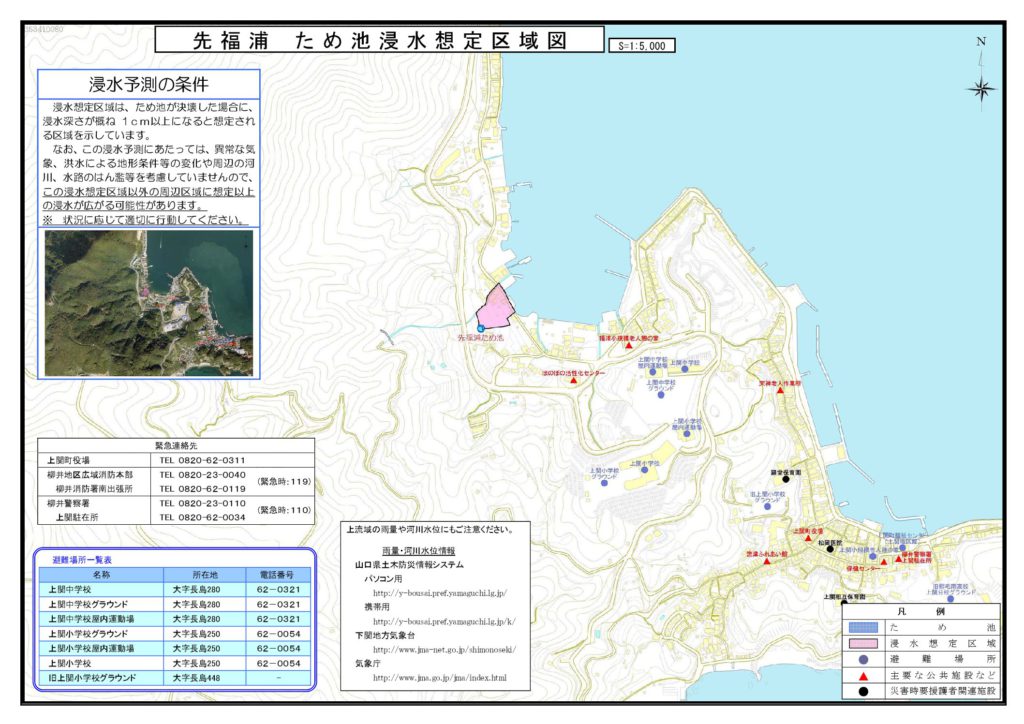The width and height of the screenshot is (1024, 724).
Task: Click the 名称 column header
Action: 101,574
